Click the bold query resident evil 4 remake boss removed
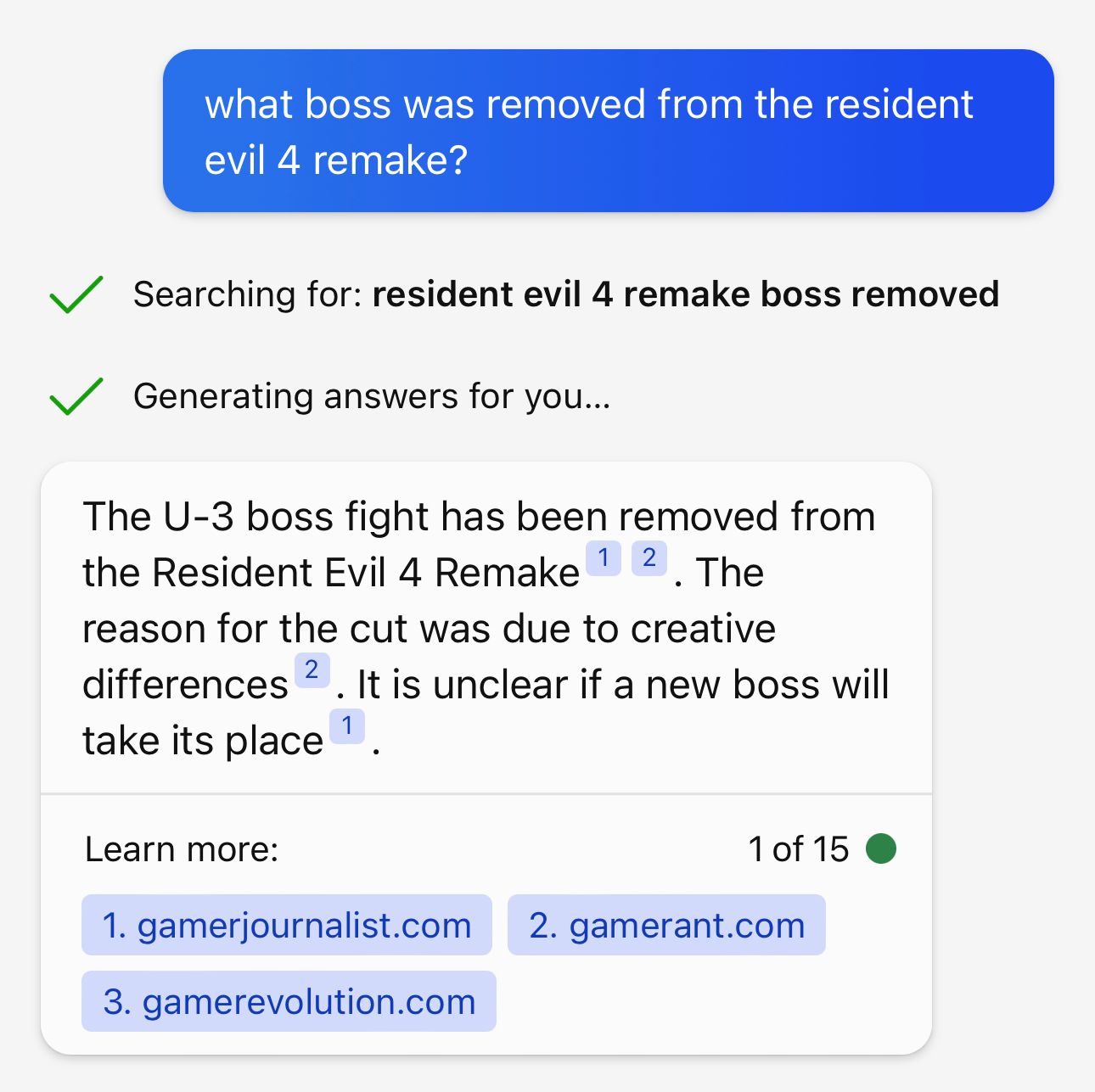Image resolution: width=1095 pixels, height=1092 pixels. 686,295
